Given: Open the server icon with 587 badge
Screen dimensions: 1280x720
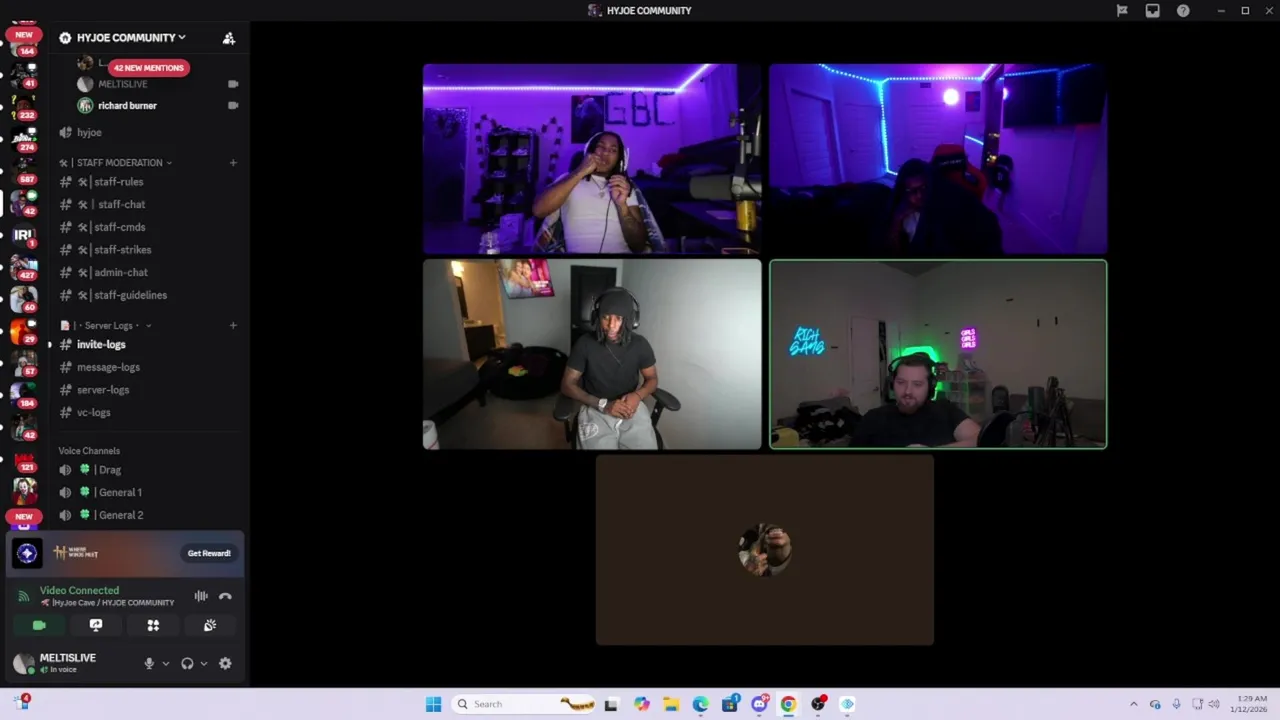Looking at the screenshot, I should [x=23, y=169].
